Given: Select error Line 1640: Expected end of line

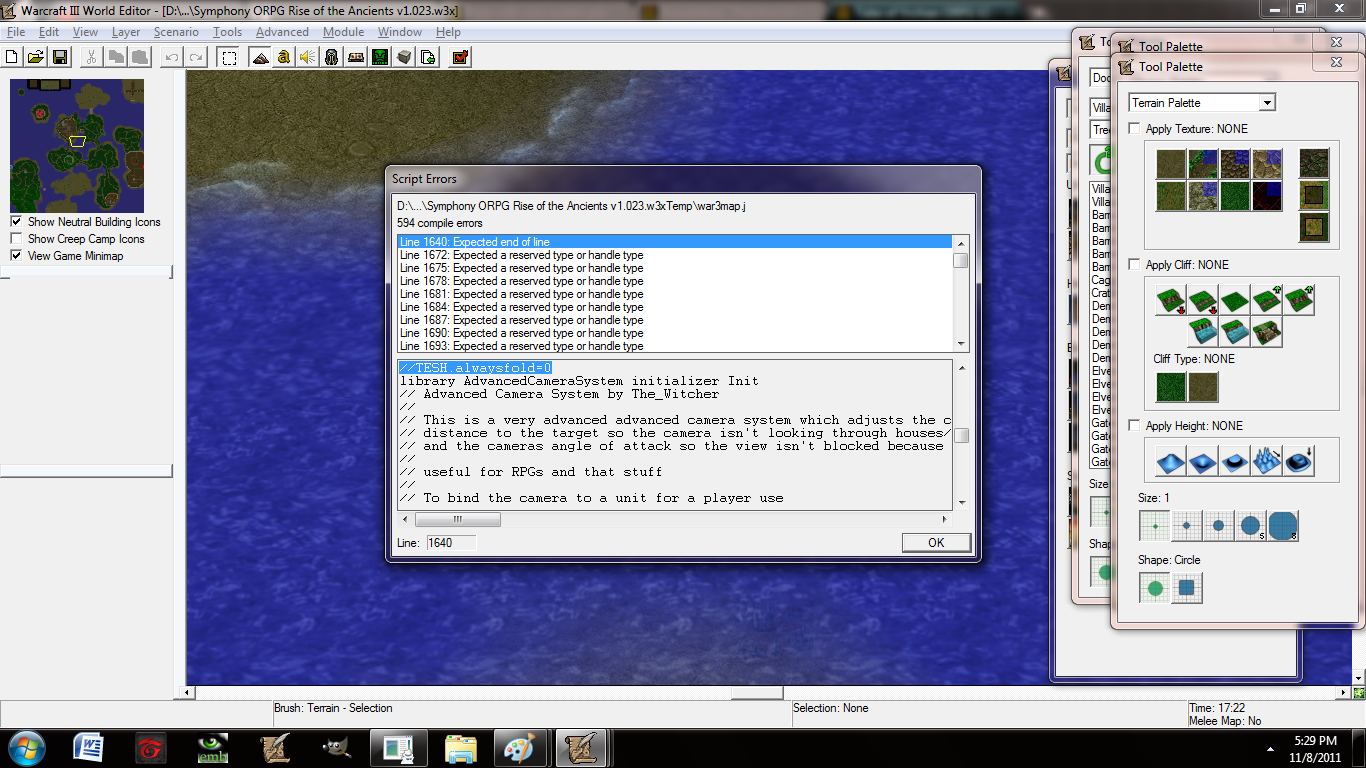Looking at the screenshot, I should coord(674,242).
